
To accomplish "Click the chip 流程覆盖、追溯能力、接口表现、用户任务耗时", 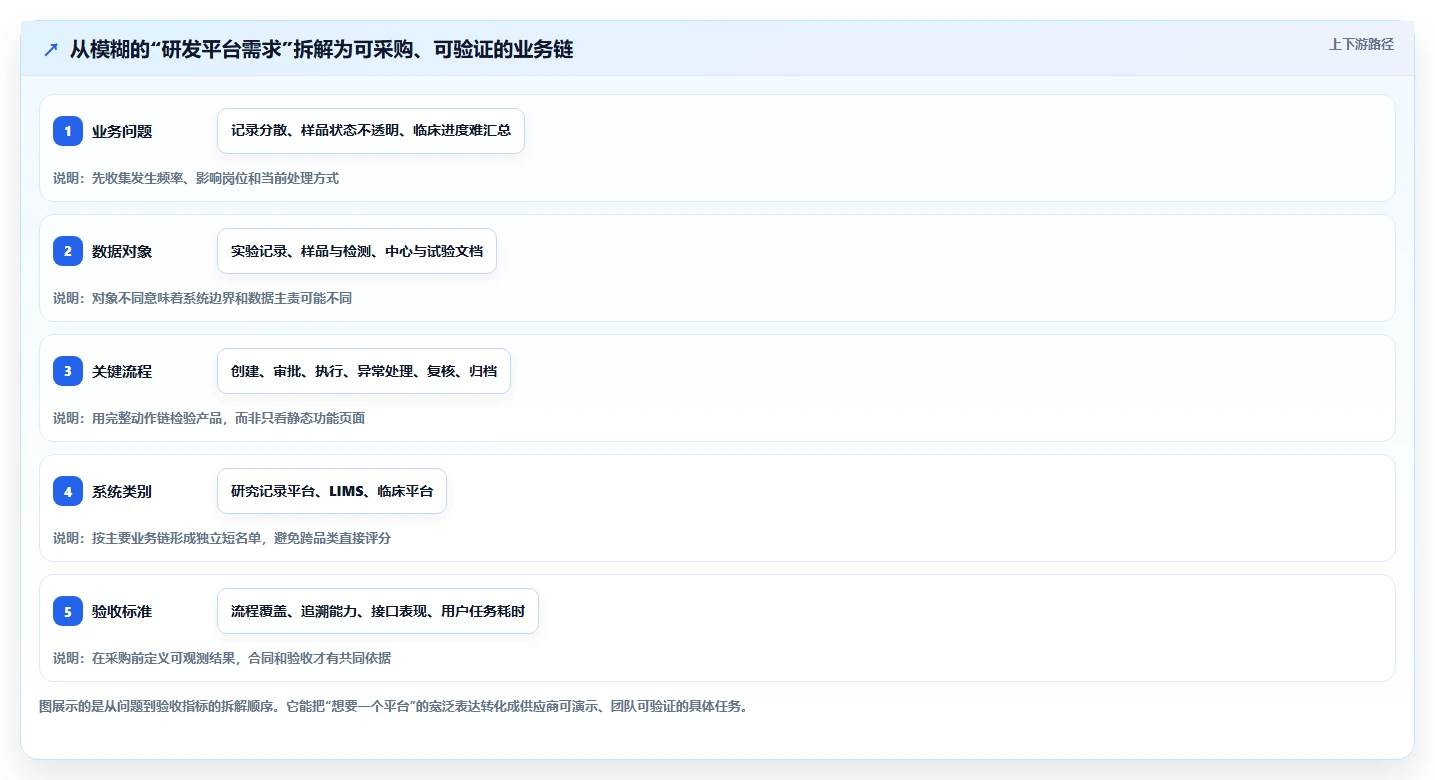I will (x=378, y=611).
